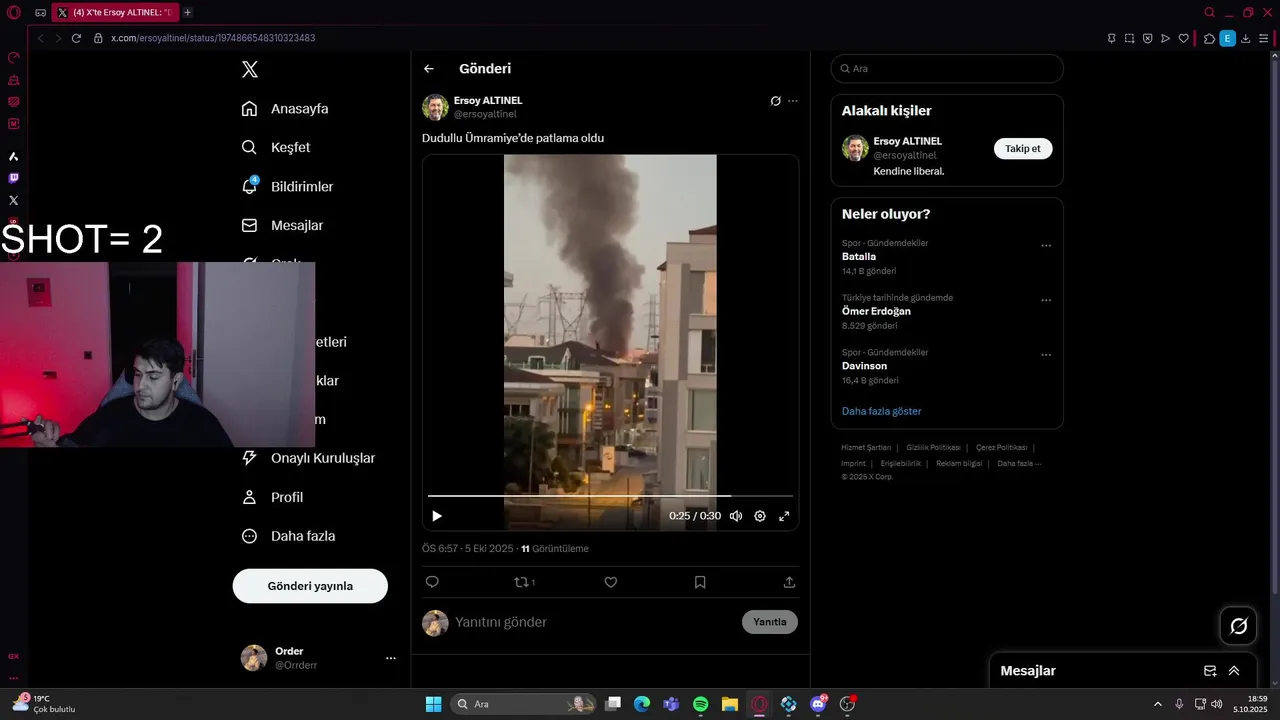1280x720 pixels.
Task: Open Twitch in Opera sidebar
Action: 13,178
